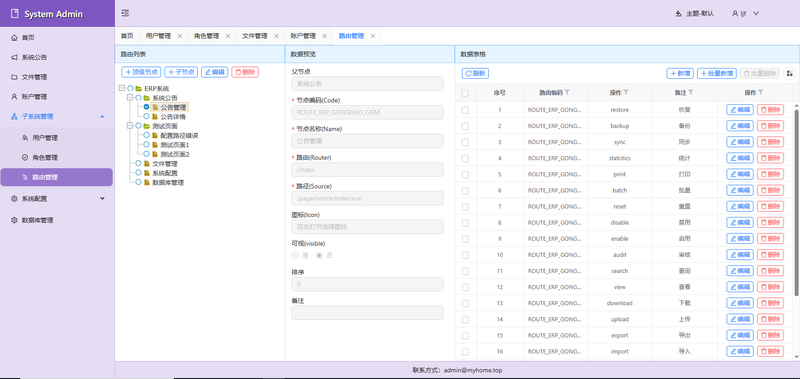
Task: Edit the download row
Action: click(x=740, y=303)
